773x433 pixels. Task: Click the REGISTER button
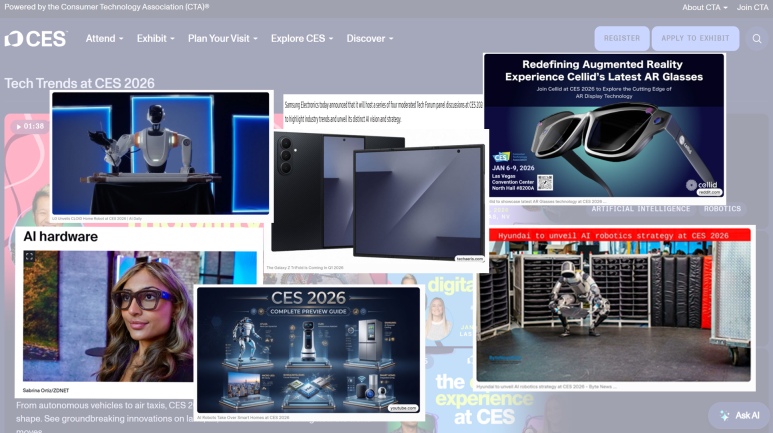point(622,38)
